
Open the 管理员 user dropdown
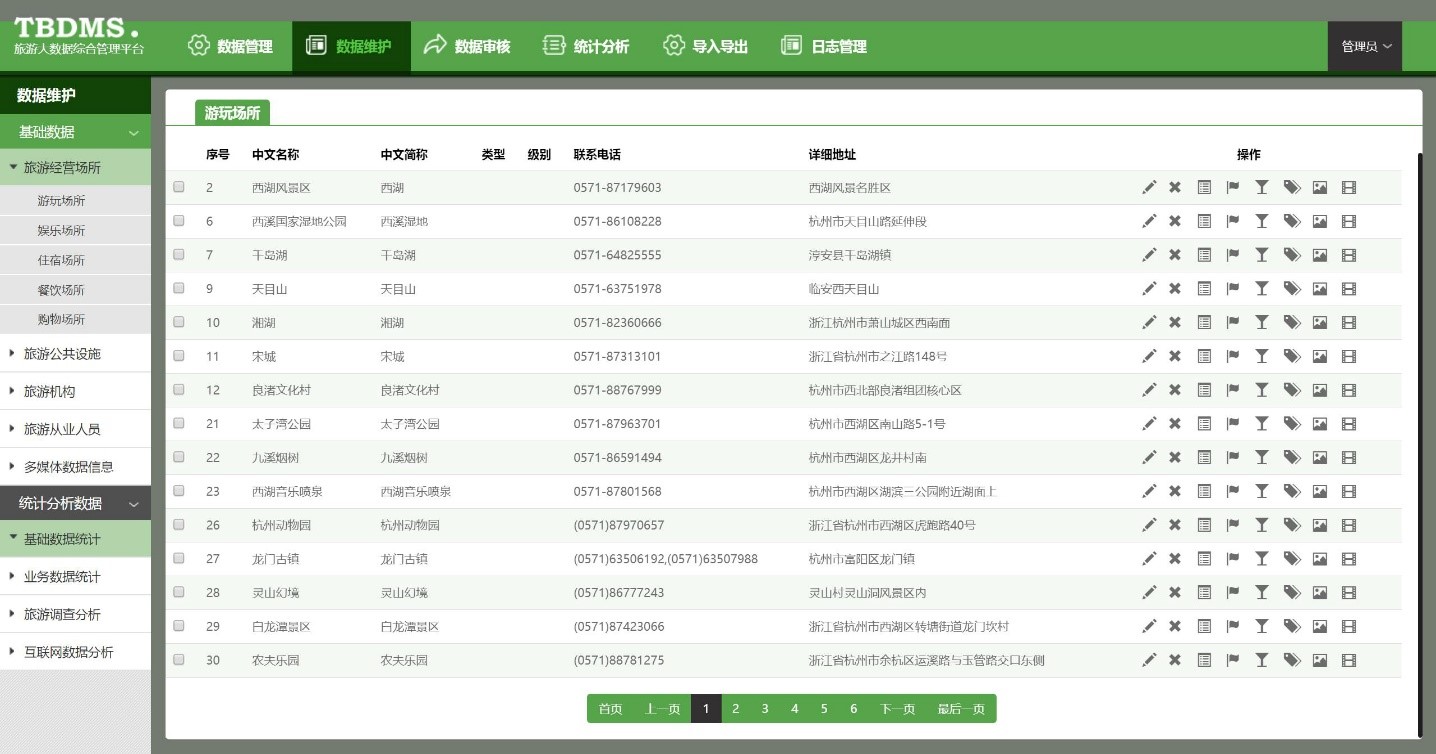(x=1365, y=47)
